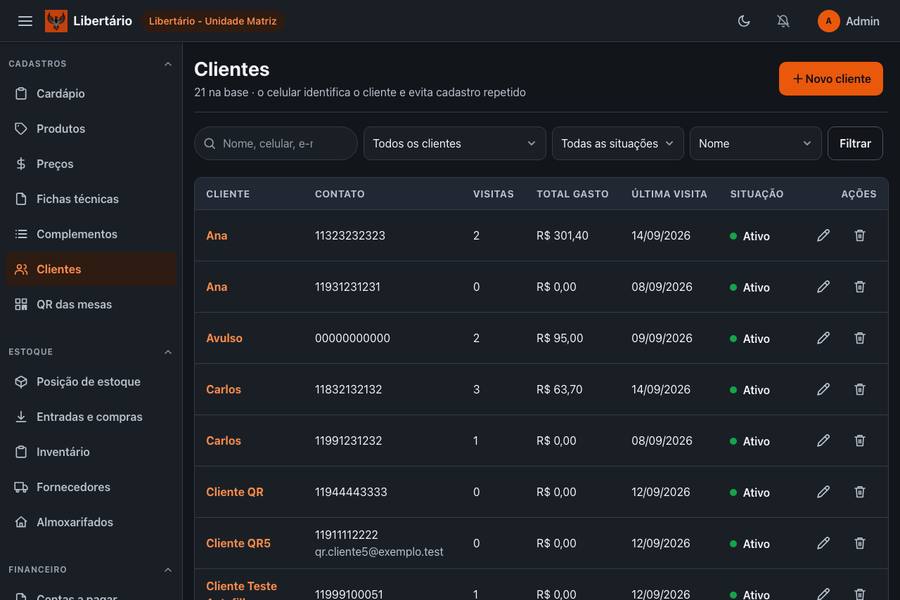Screen dimensions: 900x600
Task: Open Posição de estoque in sidebar
Action: pos(91,382)
